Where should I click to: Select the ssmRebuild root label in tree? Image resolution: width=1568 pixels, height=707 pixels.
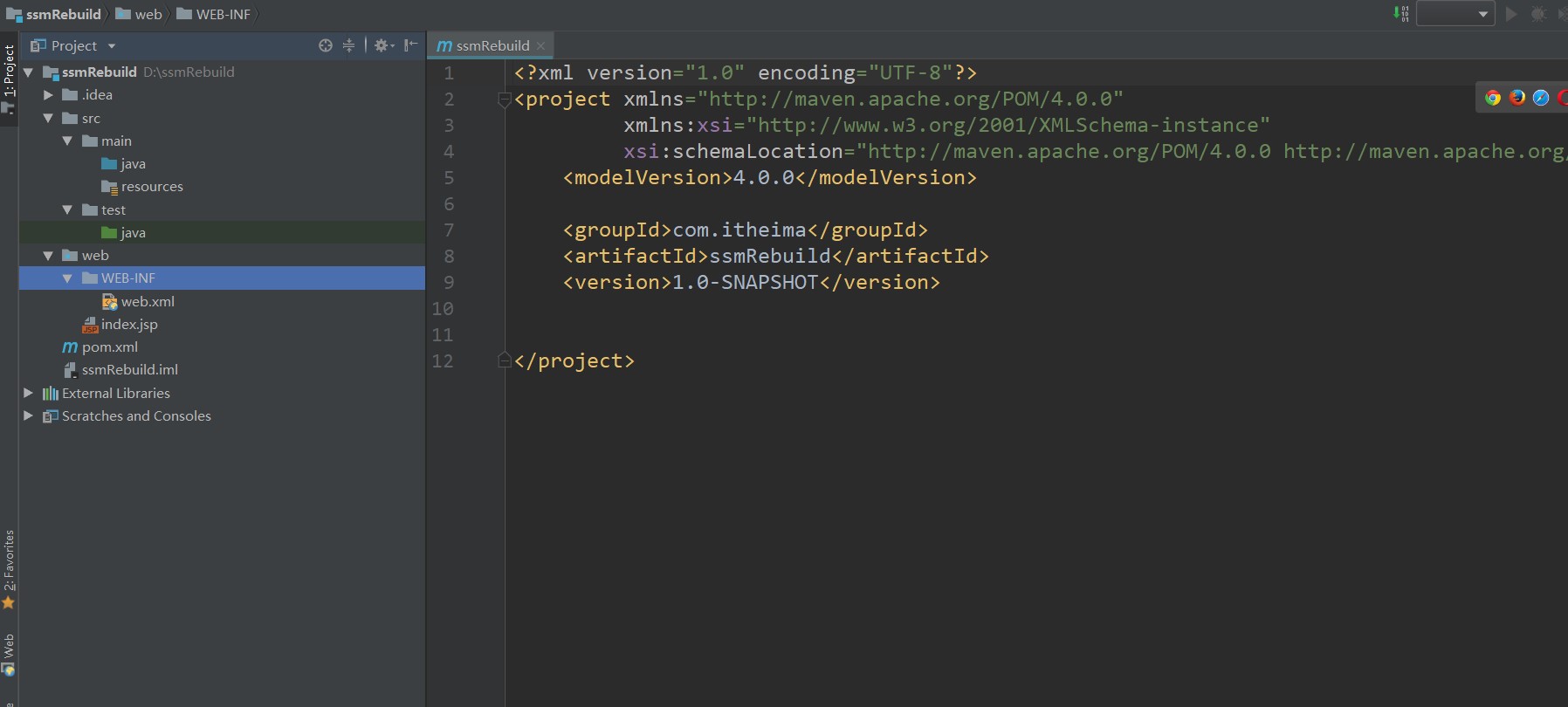tap(100, 72)
